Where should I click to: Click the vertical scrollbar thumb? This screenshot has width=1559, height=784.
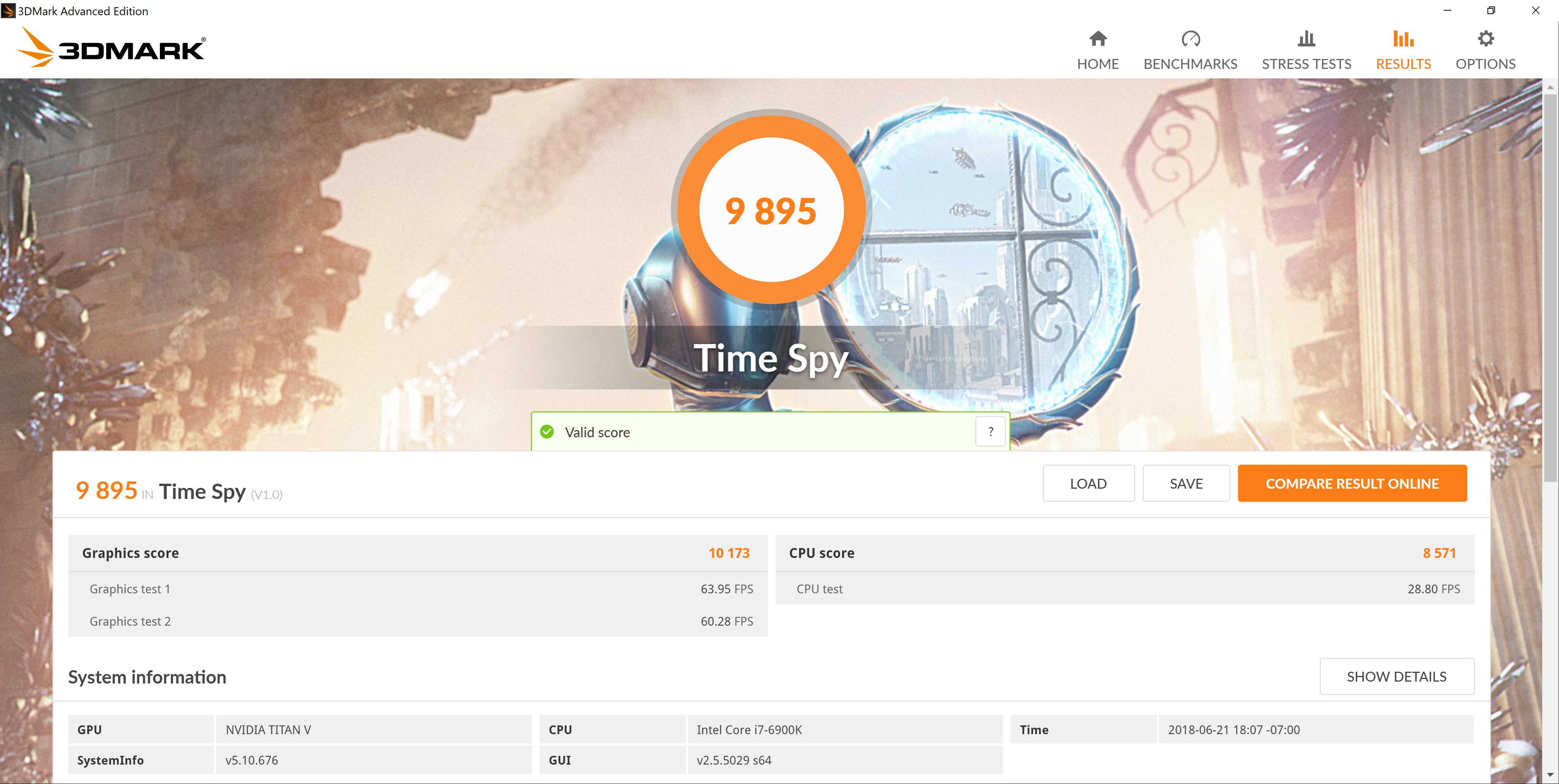(1550, 287)
